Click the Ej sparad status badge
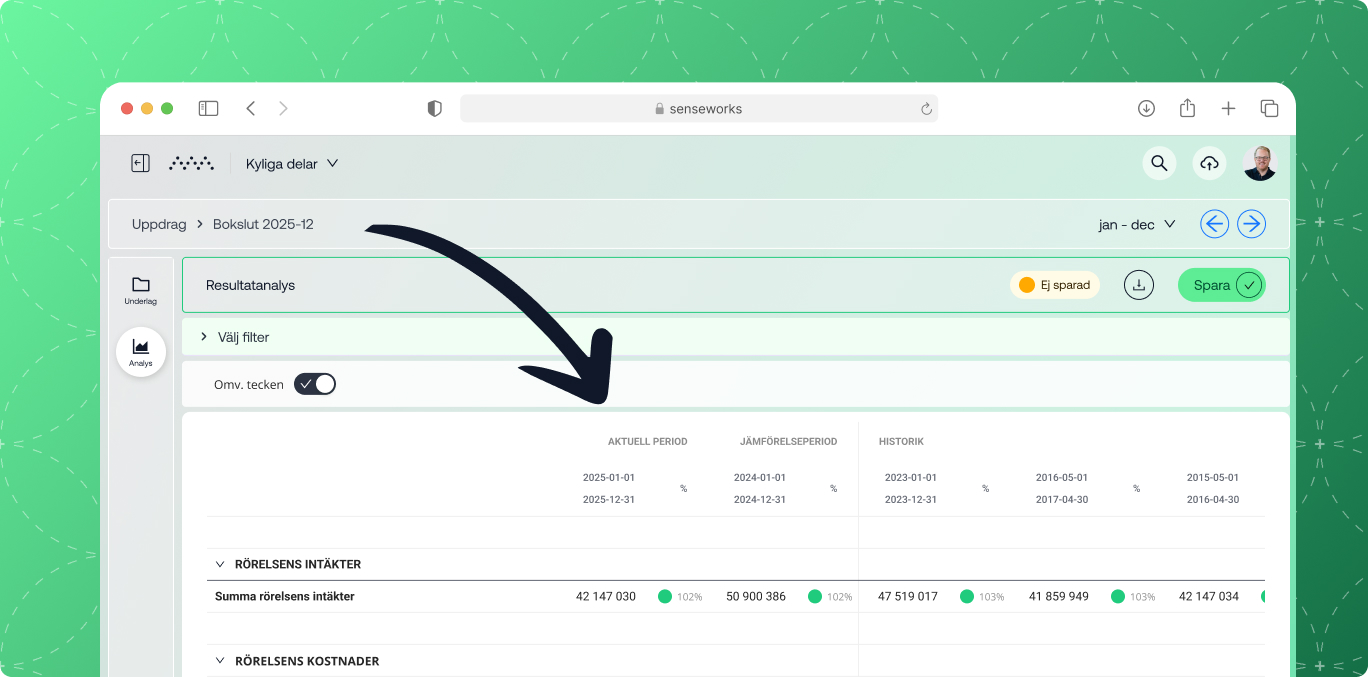This screenshot has height=677, width=1368. (1054, 285)
